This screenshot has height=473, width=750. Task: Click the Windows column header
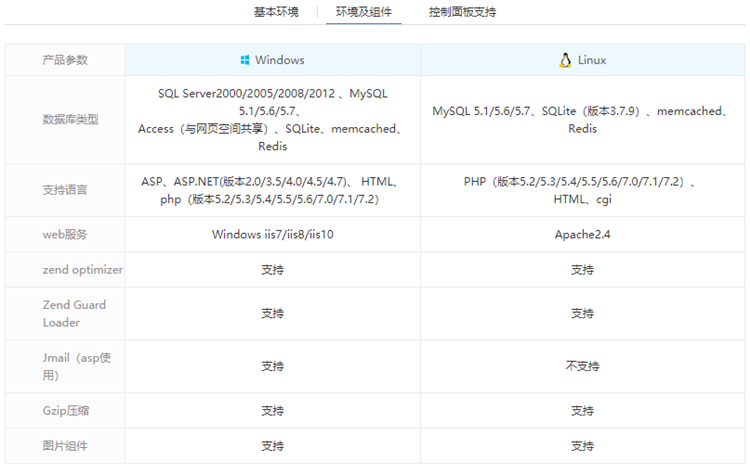click(272, 60)
